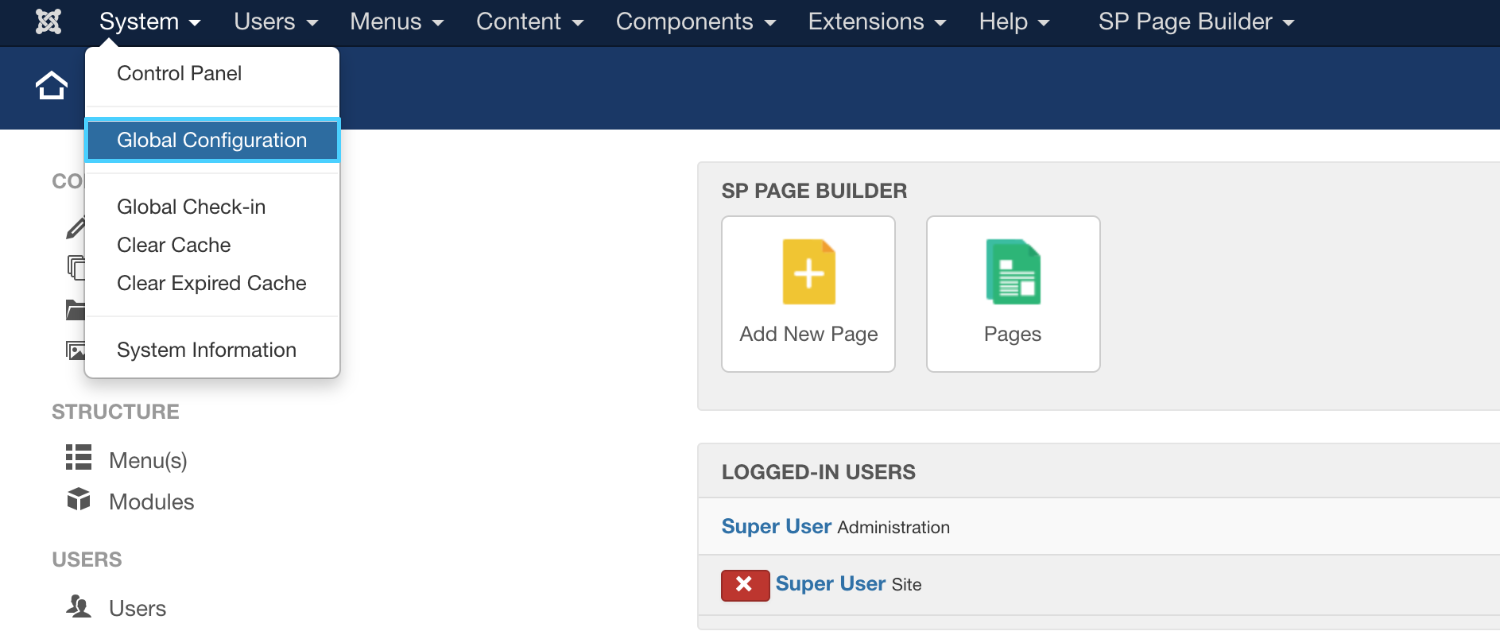Viewport: 1500px width, 635px height.
Task: Click Global Check-in in the System menu
Action: [x=191, y=207]
